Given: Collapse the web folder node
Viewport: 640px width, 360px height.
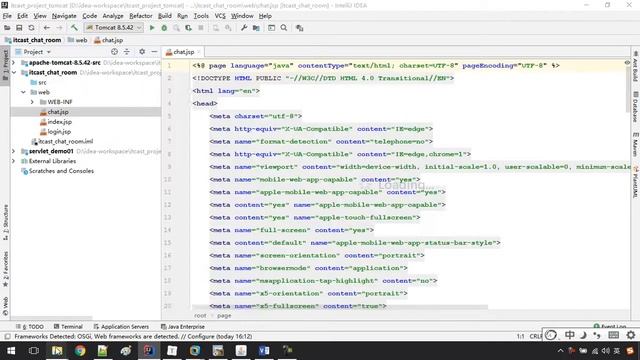Looking at the screenshot, I should [23, 92].
